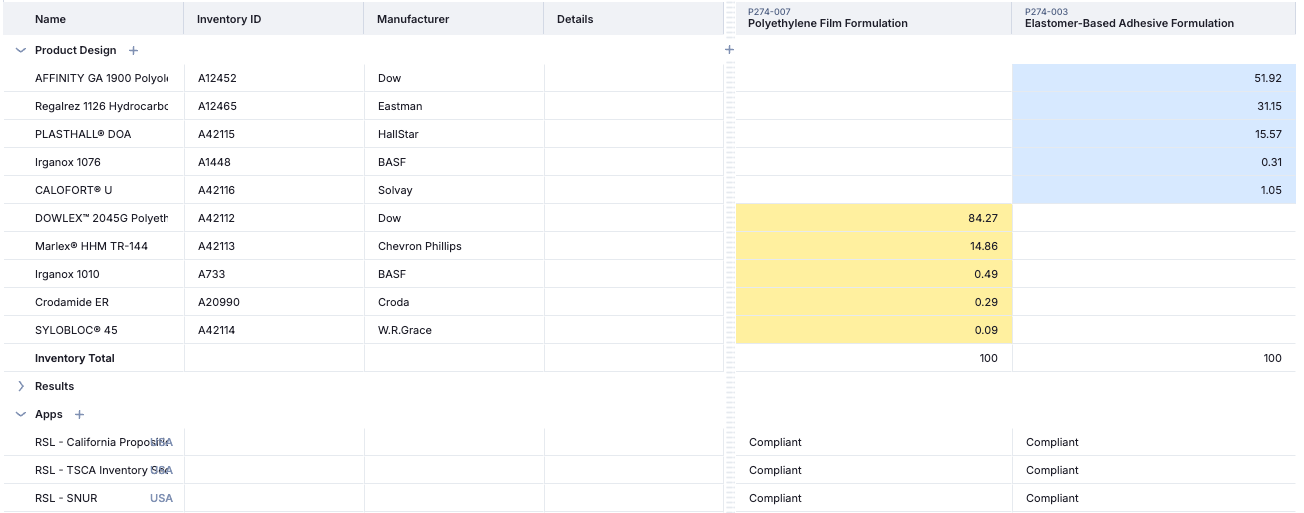
Task: Collapse the Product Design section
Action: tap(21, 50)
